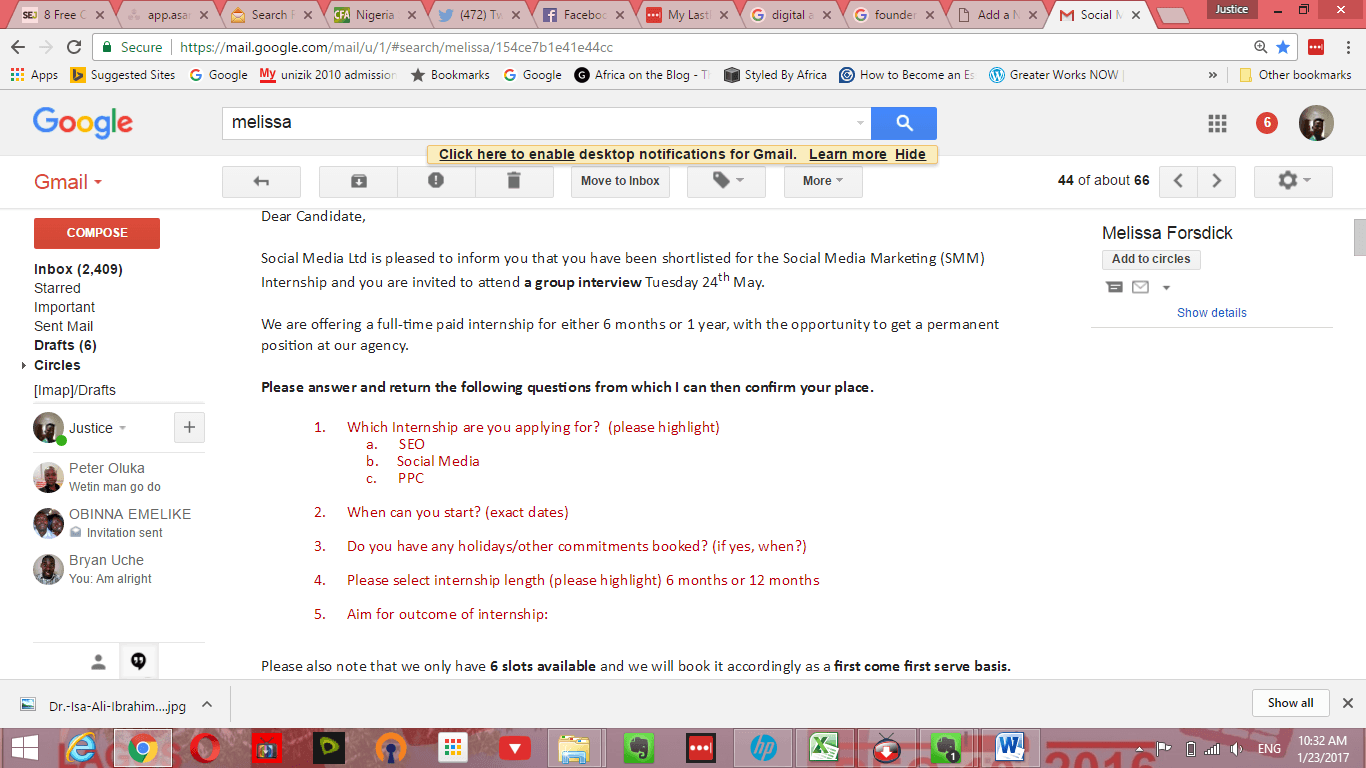The height and width of the screenshot is (768, 1366).
Task: Click the Move to Inbox button
Action: point(620,181)
